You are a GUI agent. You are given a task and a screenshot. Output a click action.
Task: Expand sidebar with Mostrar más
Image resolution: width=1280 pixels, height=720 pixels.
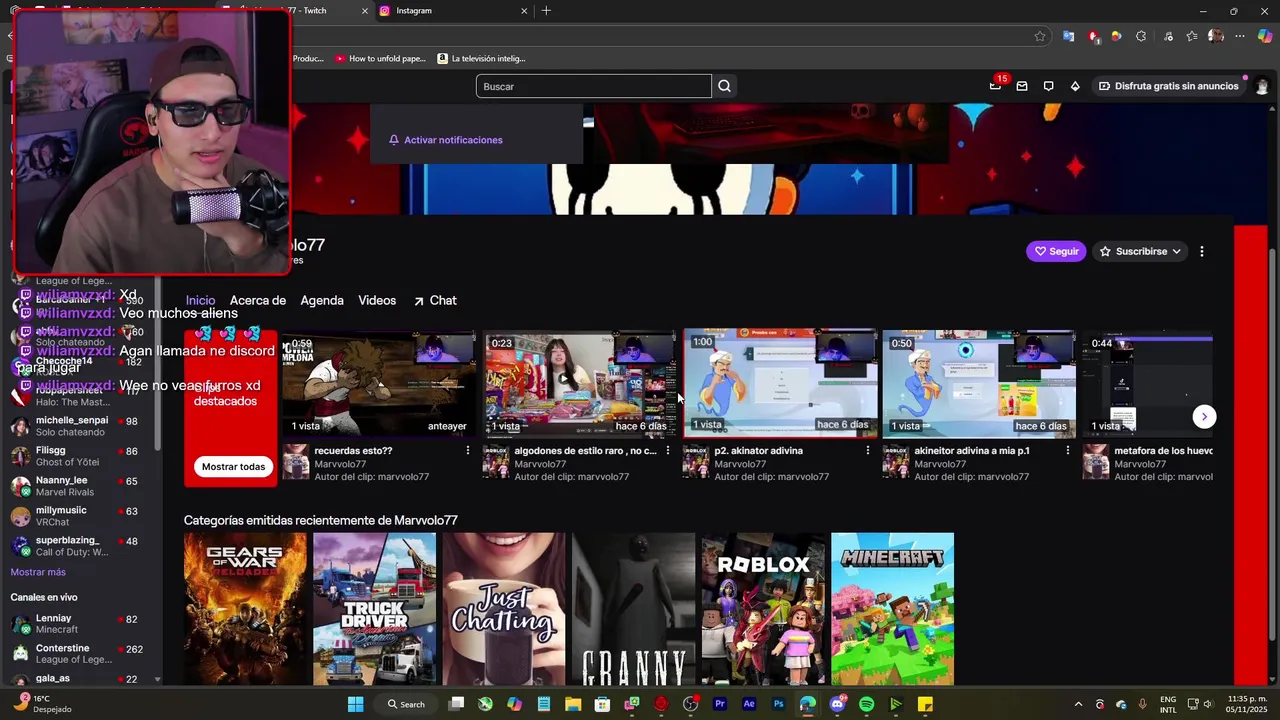38,572
